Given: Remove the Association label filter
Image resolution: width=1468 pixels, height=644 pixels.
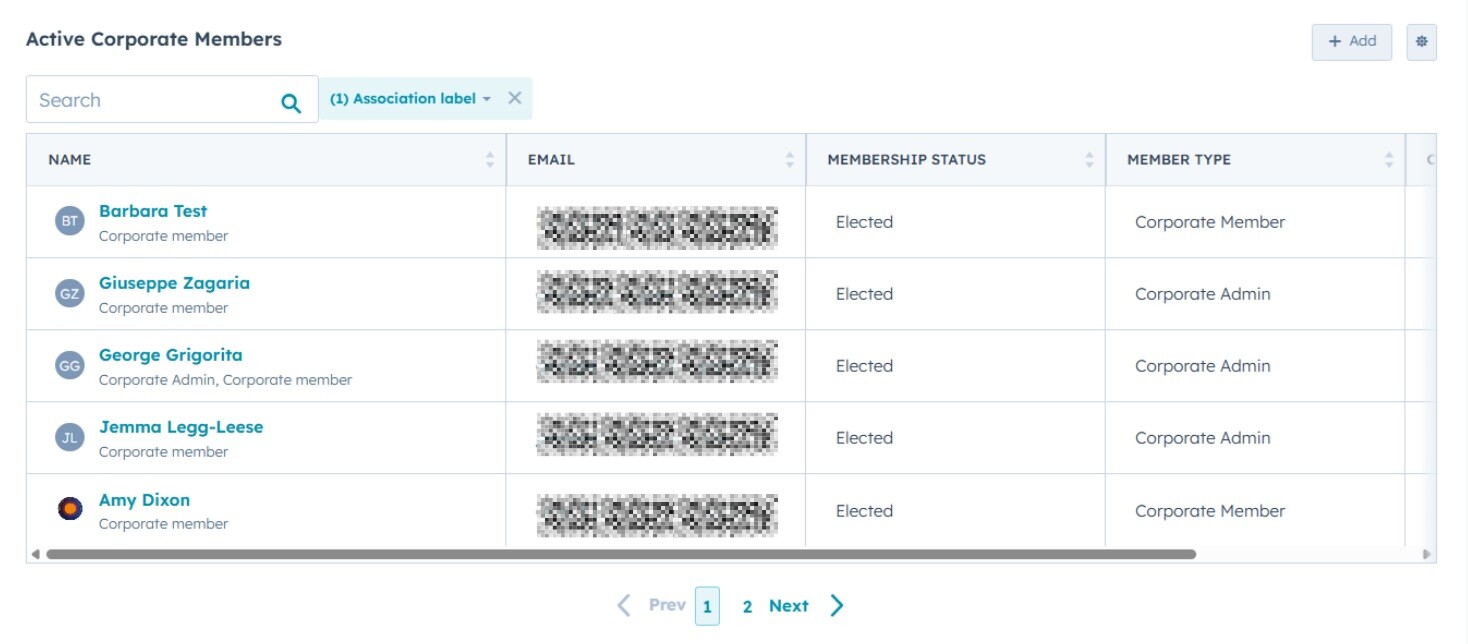Looking at the screenshot, I should (514, 98).
